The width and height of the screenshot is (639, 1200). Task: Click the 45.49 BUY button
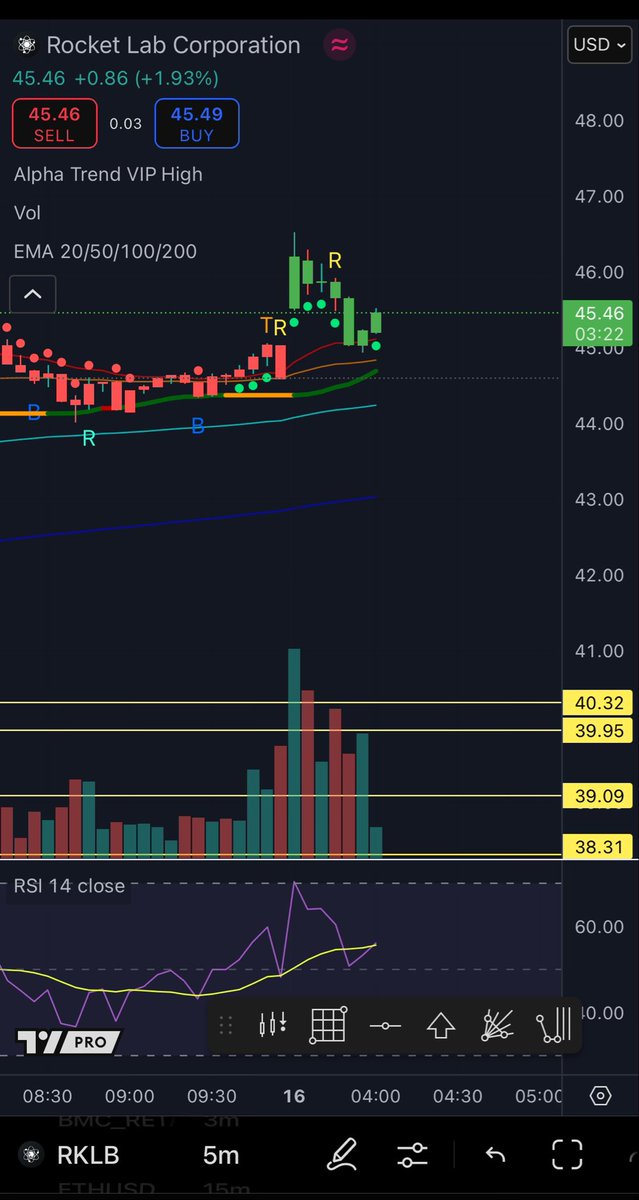coord(197,123)
